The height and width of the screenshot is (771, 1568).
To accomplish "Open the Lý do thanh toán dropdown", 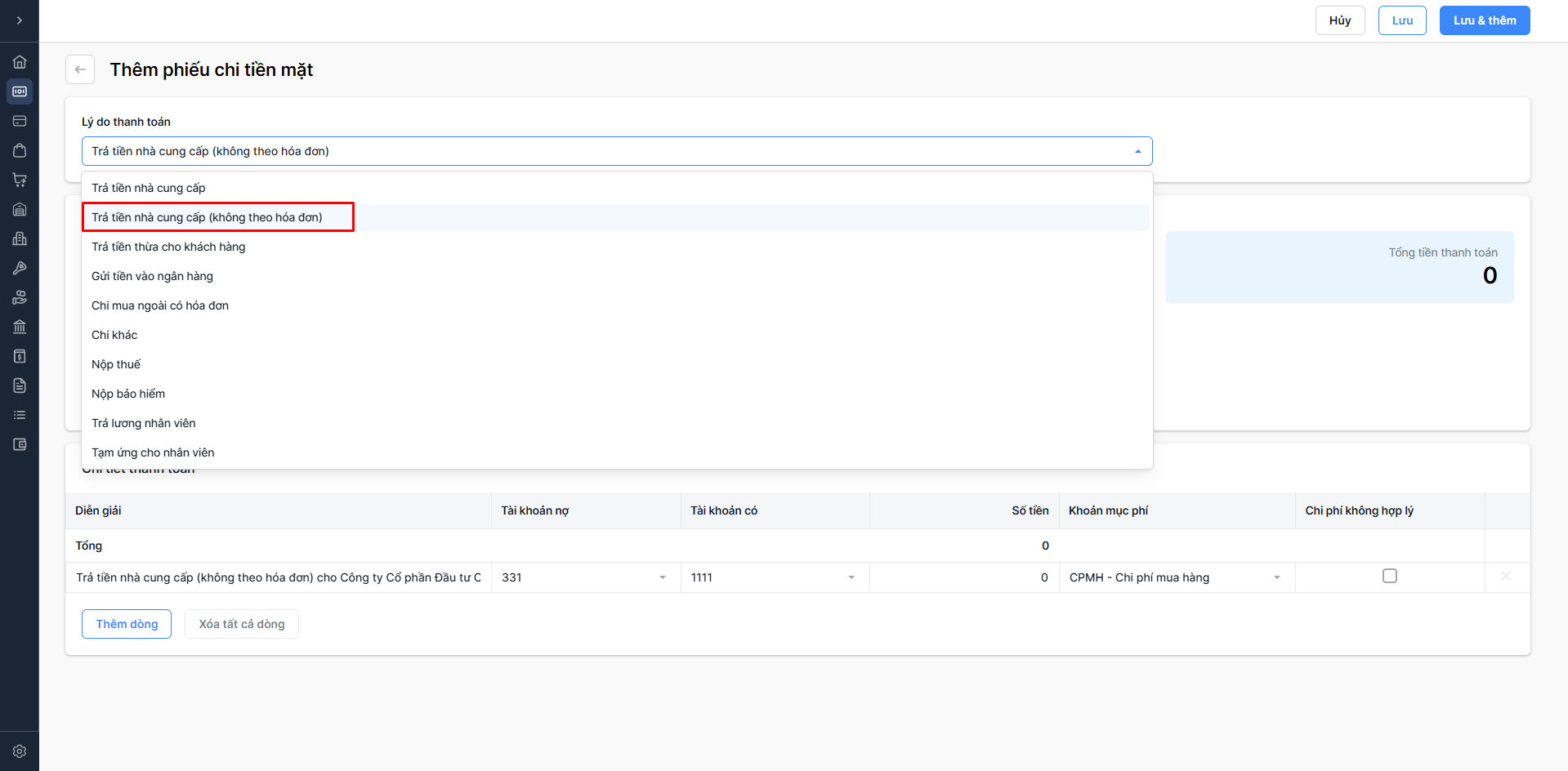I will tap(617, 151).
